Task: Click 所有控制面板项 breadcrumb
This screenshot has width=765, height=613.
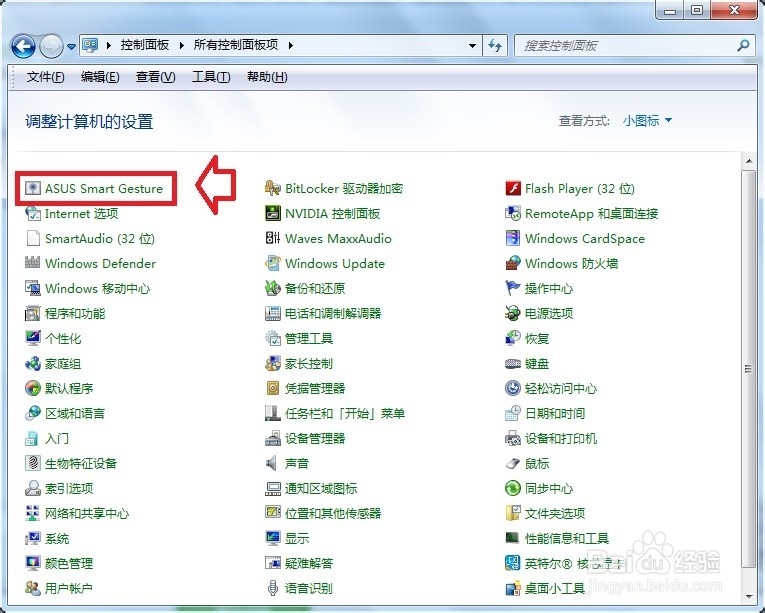Action: point(236,45)
